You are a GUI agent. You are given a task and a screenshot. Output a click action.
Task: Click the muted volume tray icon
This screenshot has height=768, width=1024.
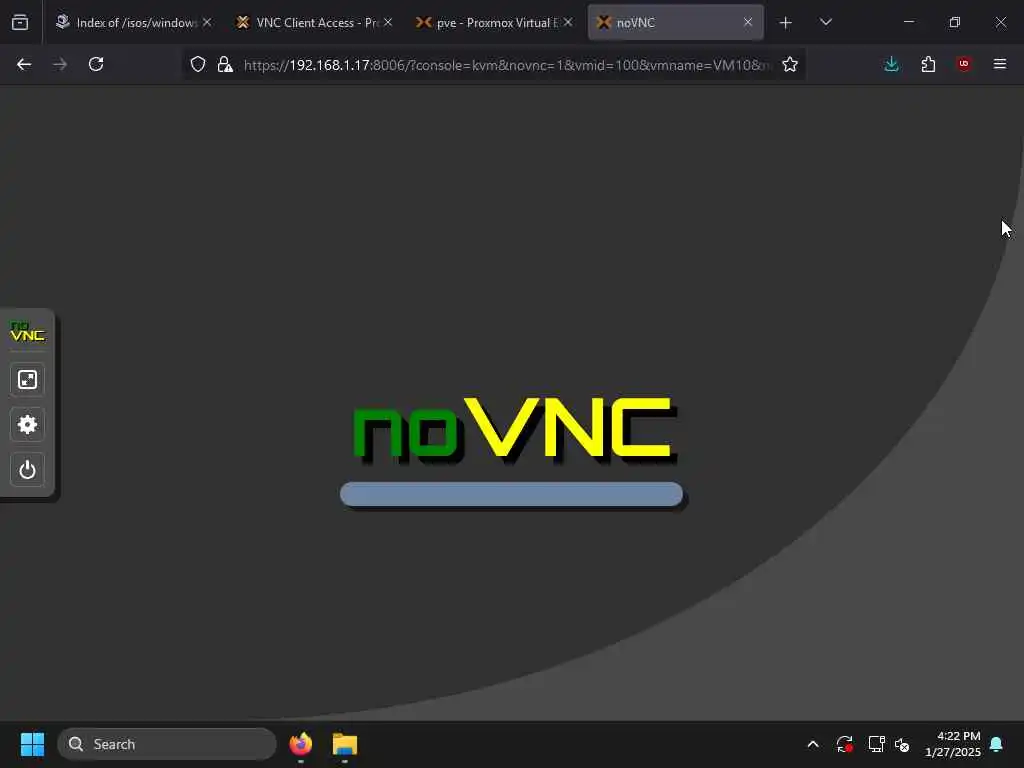(x=903, y=744)
